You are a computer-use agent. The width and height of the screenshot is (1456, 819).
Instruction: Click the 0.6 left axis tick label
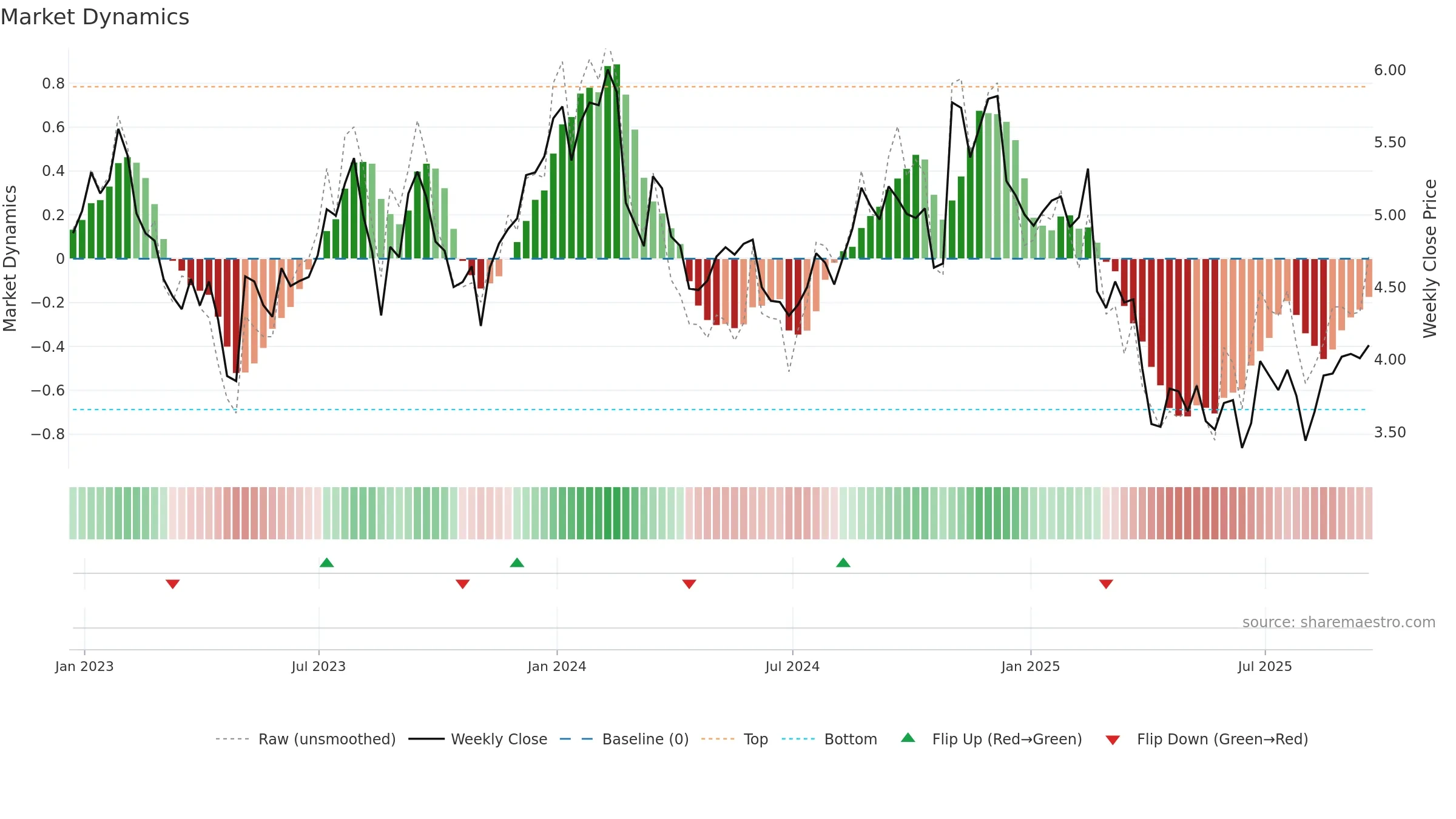(53, 127)
